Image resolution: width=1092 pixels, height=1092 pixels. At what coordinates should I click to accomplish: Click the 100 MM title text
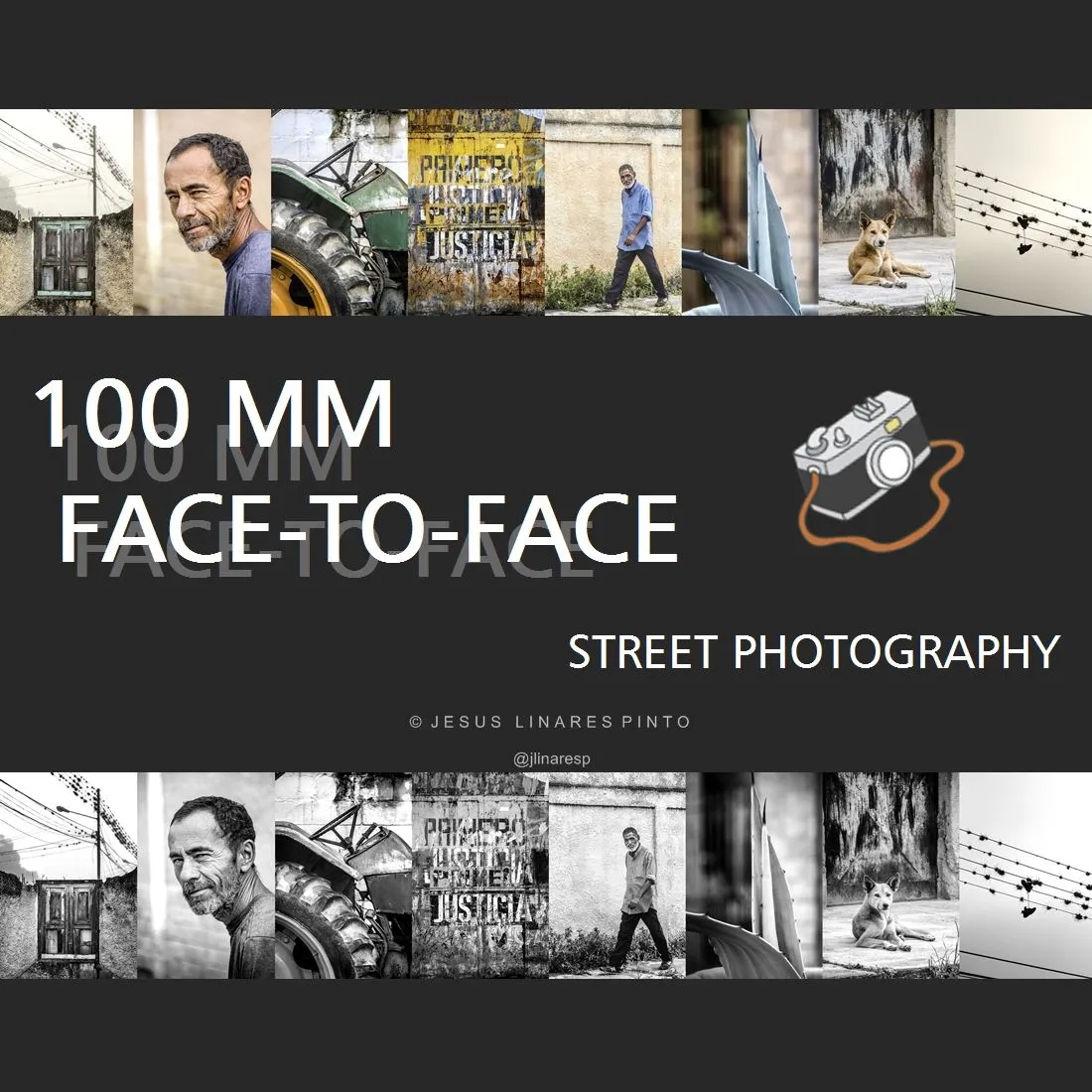tap(213, 414)
